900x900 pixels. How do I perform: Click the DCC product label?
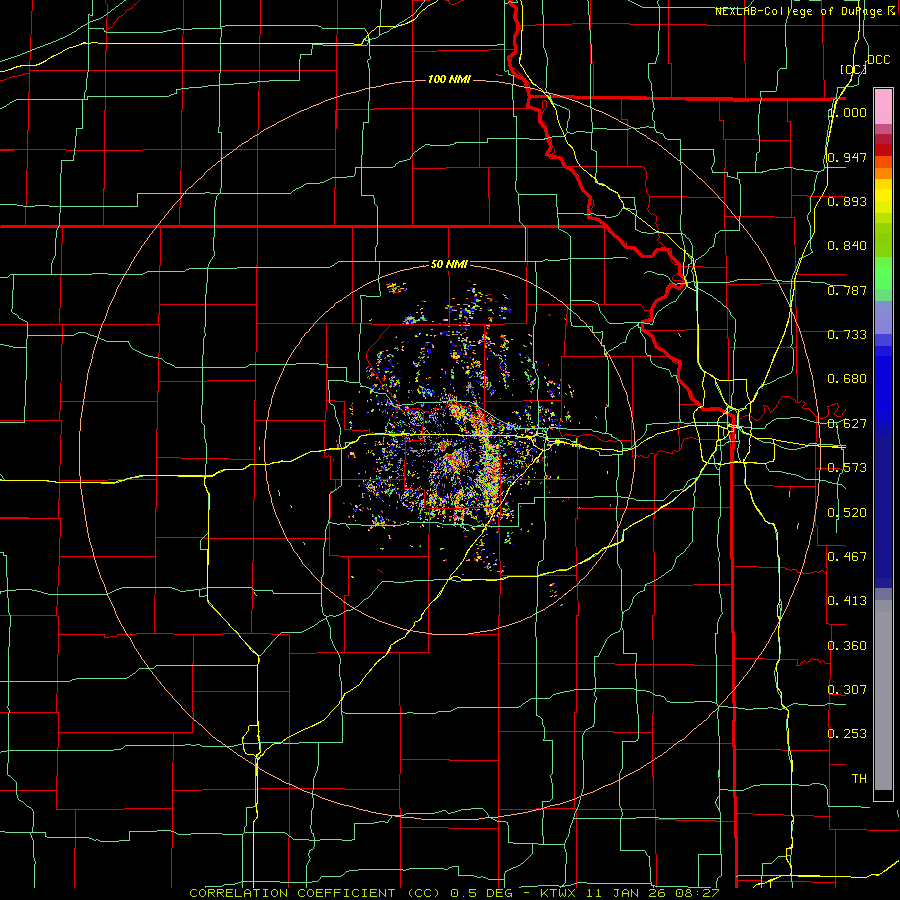(878, 60)
